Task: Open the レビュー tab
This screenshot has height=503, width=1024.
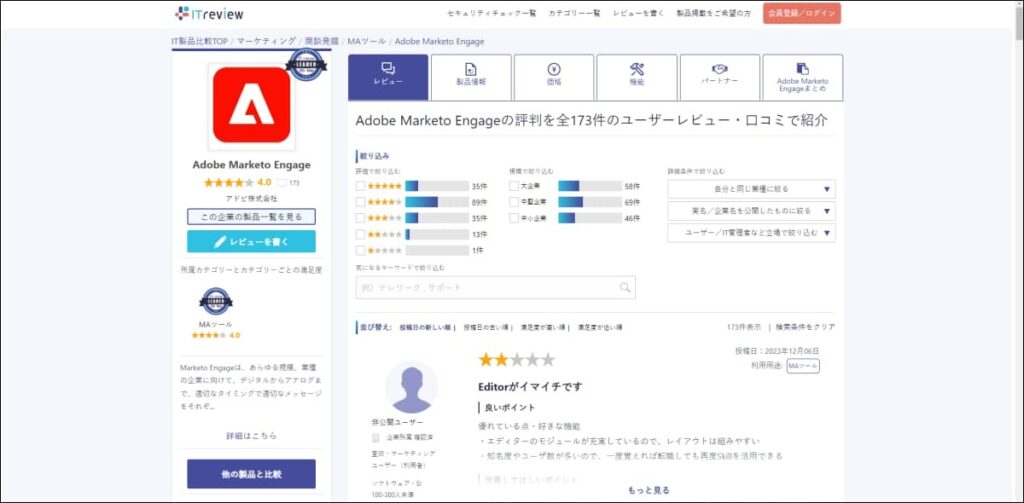Action: pyautogui.click(x=388, y=77)
